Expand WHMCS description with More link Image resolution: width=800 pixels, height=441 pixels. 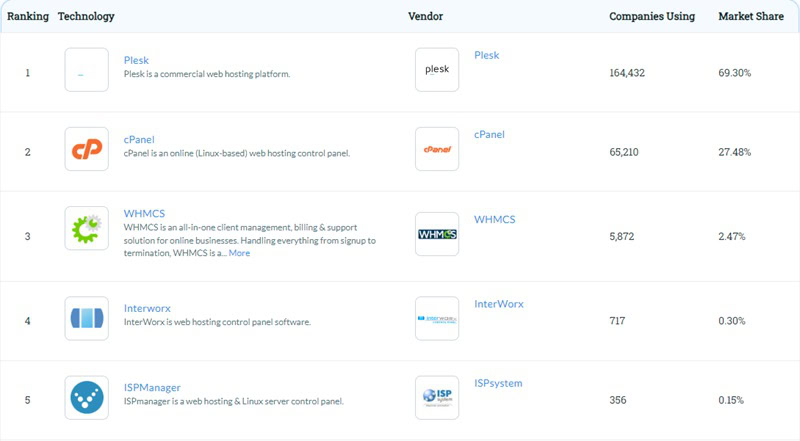(x=239, y=253)
